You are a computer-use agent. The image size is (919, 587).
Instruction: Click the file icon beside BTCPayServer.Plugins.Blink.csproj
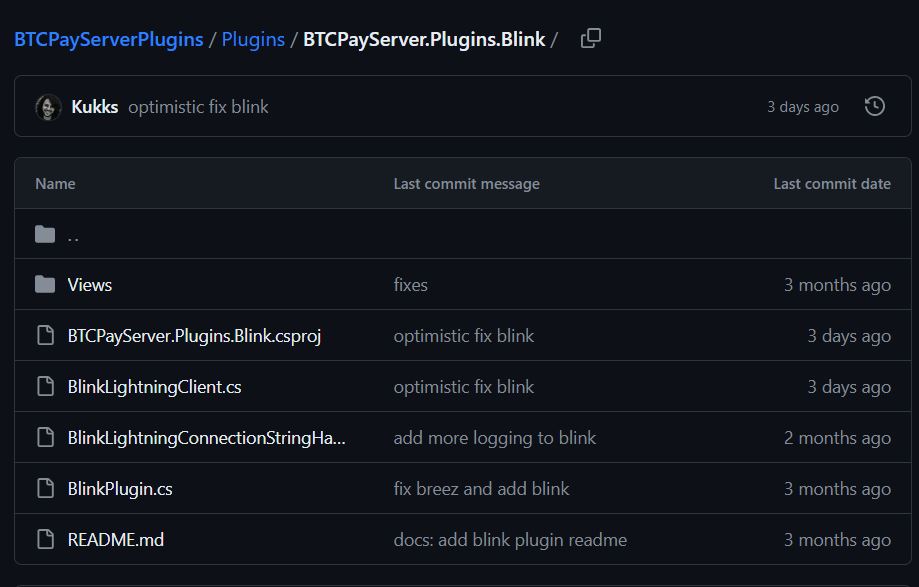45,335
